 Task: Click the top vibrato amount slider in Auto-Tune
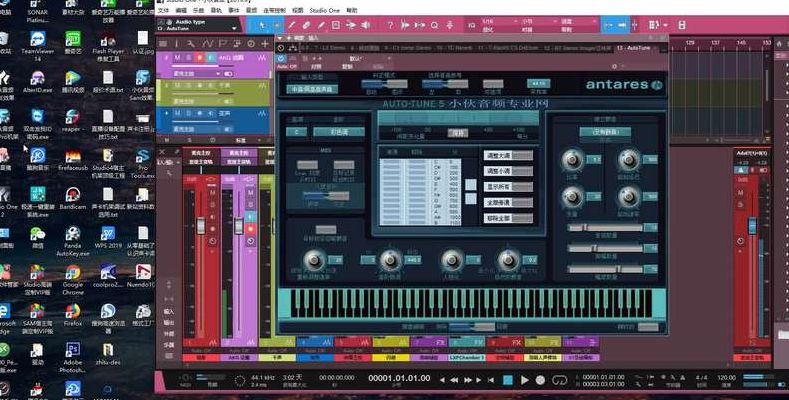(x=605, y=227)
